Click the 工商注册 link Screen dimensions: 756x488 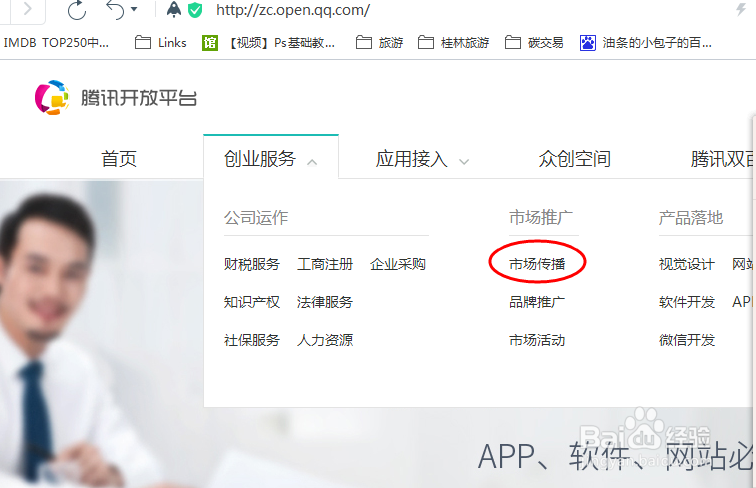point(325,264)
